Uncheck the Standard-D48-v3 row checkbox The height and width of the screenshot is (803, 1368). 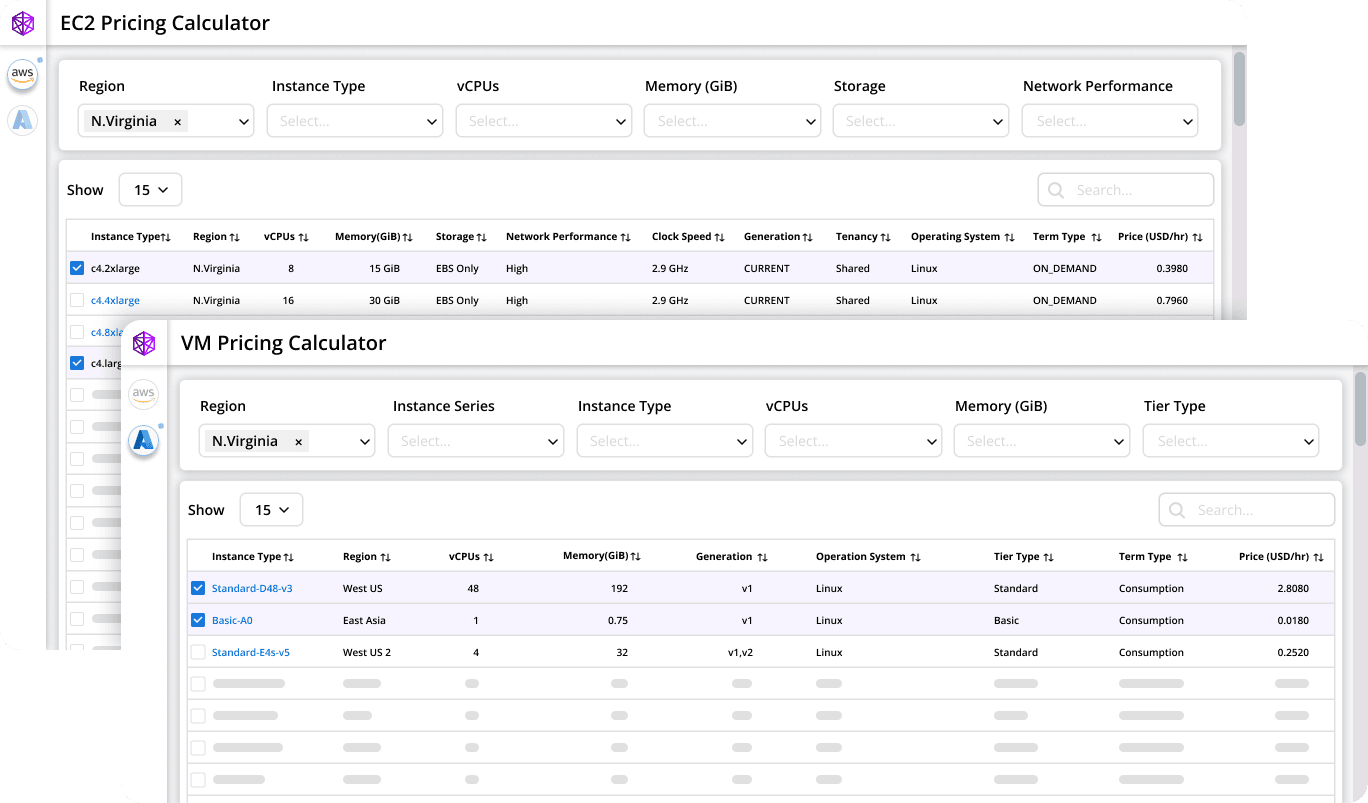(198, 588)
